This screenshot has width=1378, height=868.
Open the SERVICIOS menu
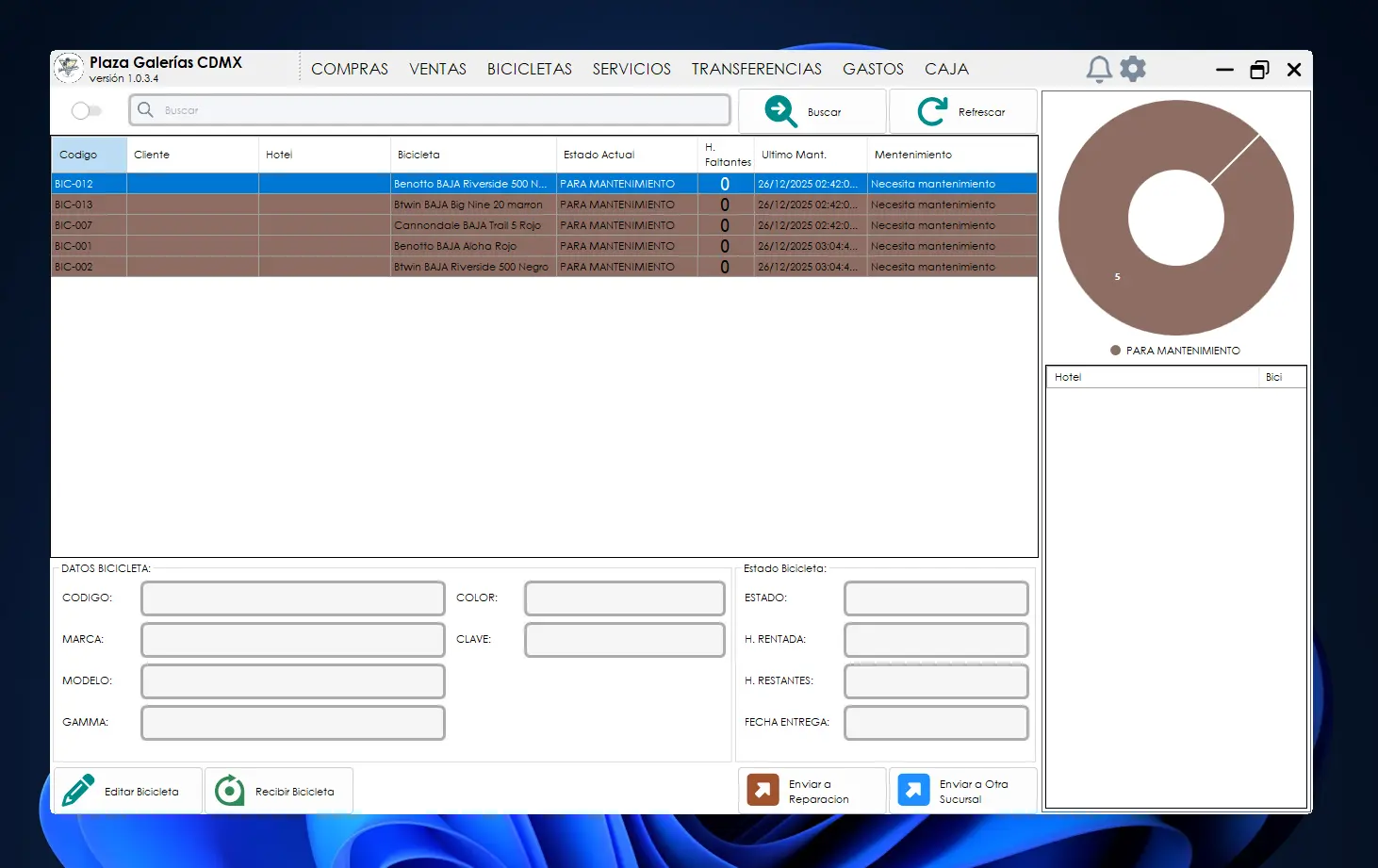click(632, 69)
